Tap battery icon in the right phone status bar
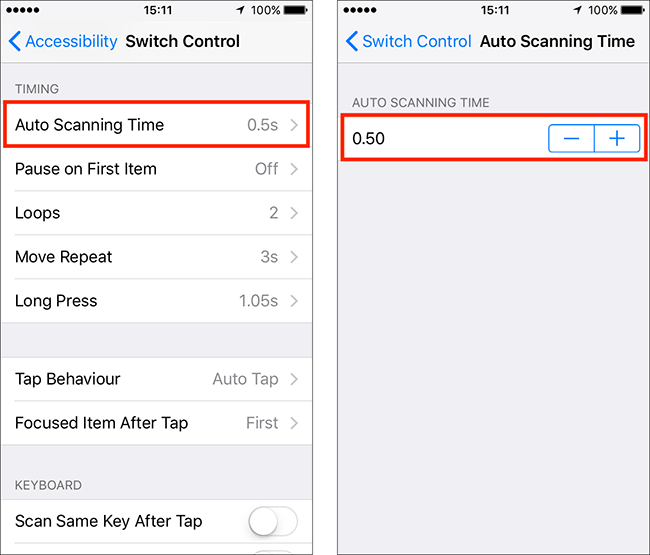 click(x=633, y=10)
